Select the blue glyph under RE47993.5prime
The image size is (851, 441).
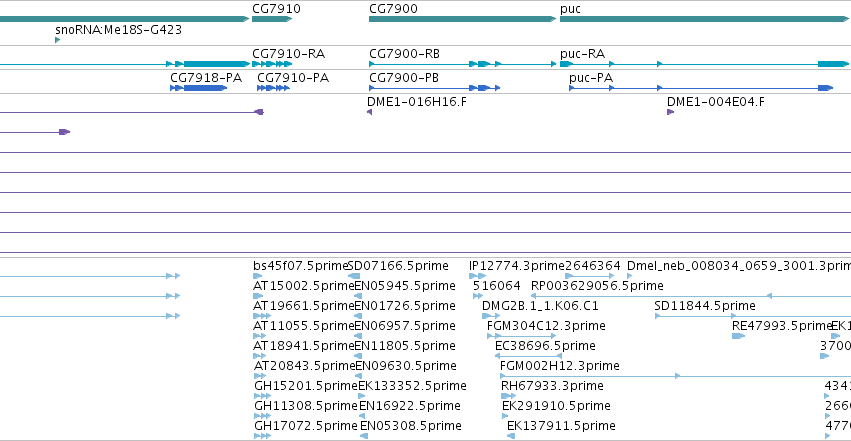click(738, 336)
